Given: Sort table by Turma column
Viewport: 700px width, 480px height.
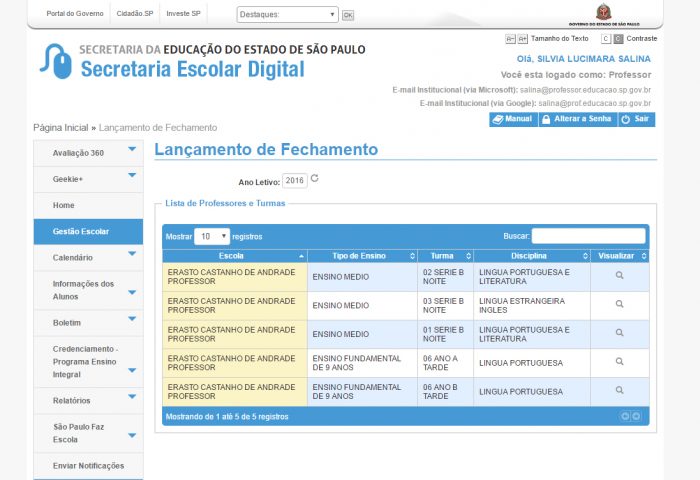Looking at the screenshot, I should pyautogui.click(x=446, y=256).
